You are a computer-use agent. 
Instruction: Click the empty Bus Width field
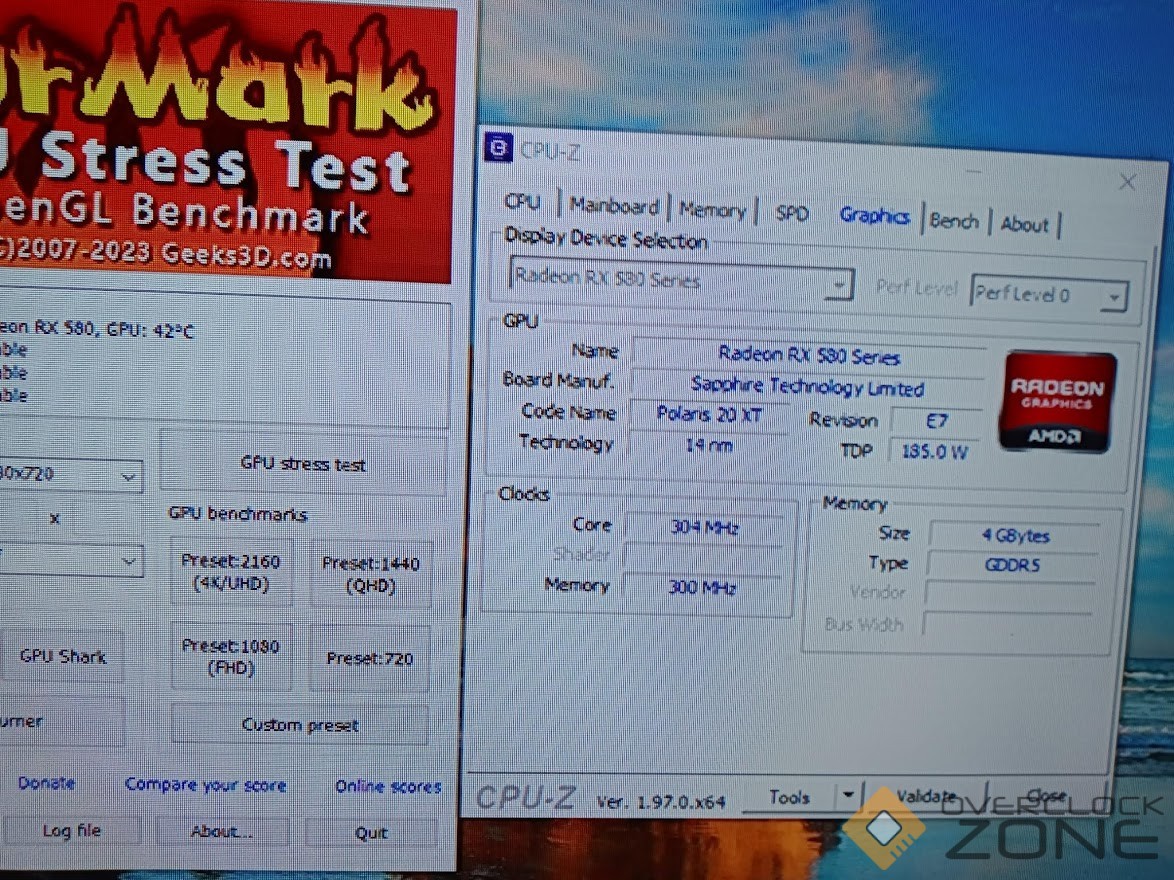point(1007,625)
